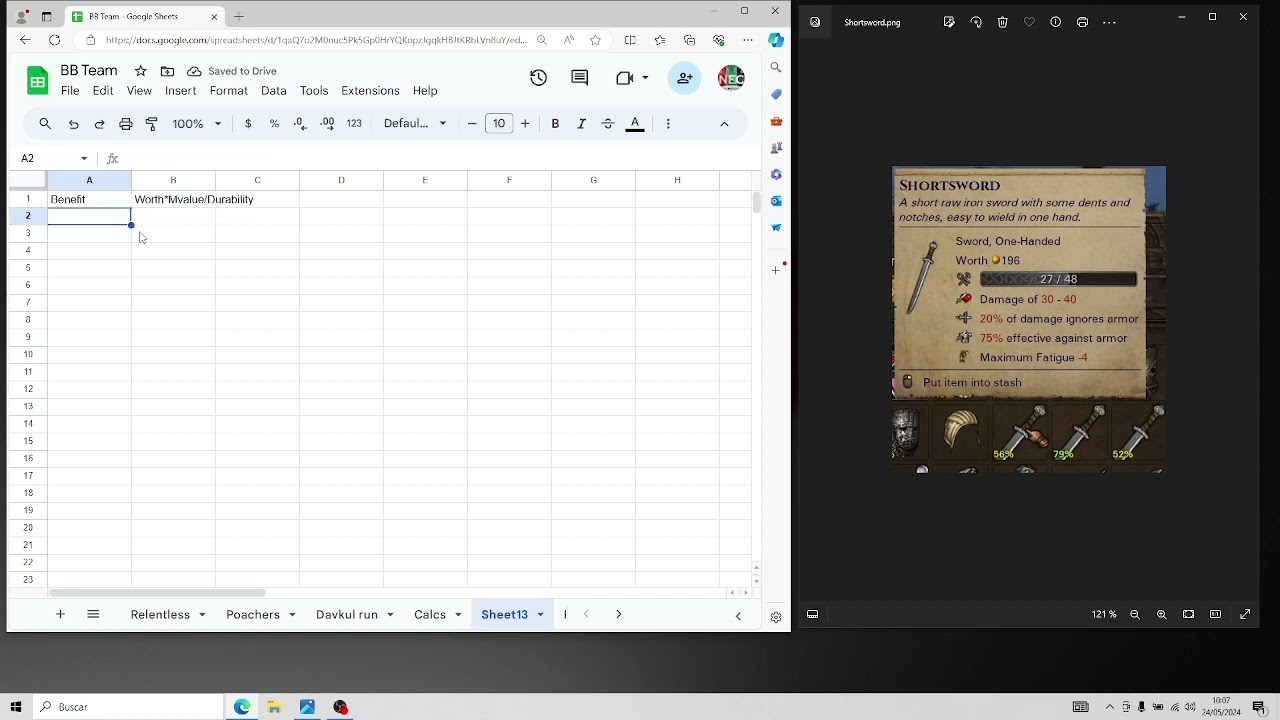Open the Google account avatar
1280x720 pixels.
731,78
